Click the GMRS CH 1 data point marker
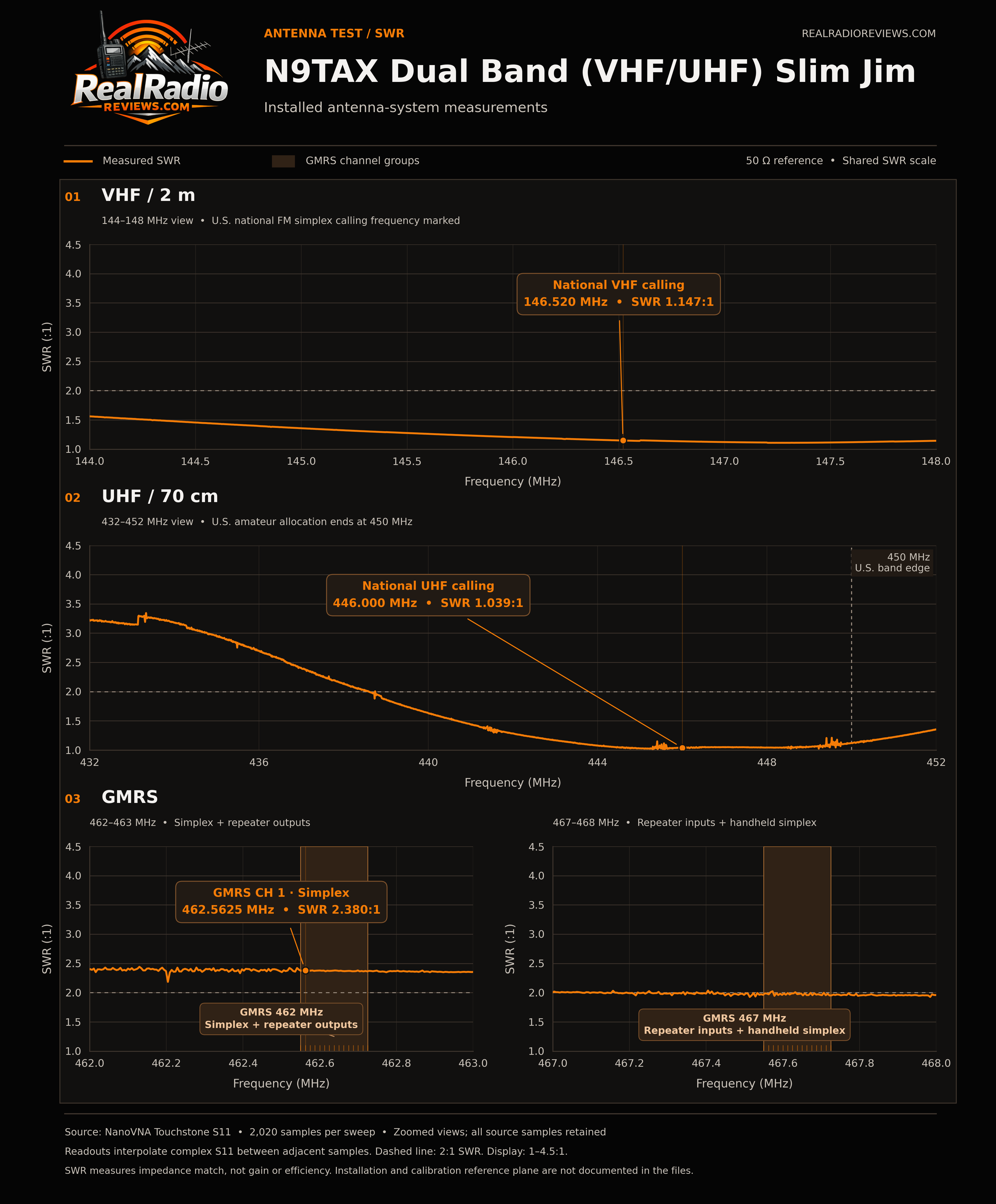Image resolution: width=996 pixels, height=1204 pixels. tap(305, 971)
